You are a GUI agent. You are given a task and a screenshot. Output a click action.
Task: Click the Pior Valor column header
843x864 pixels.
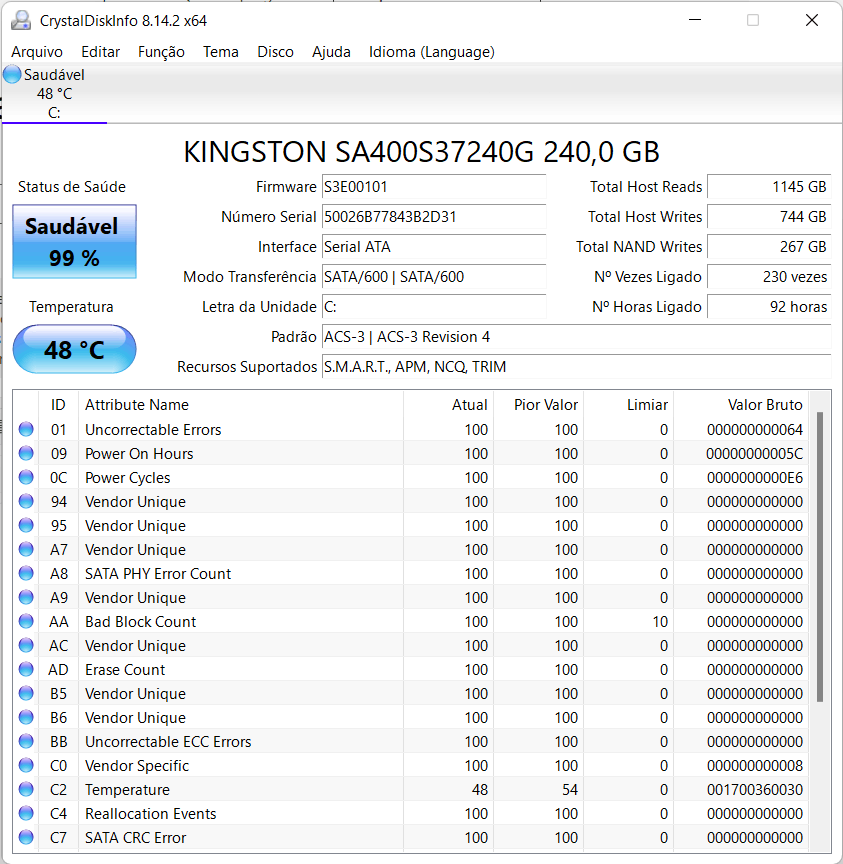click(x=539, y=404)
